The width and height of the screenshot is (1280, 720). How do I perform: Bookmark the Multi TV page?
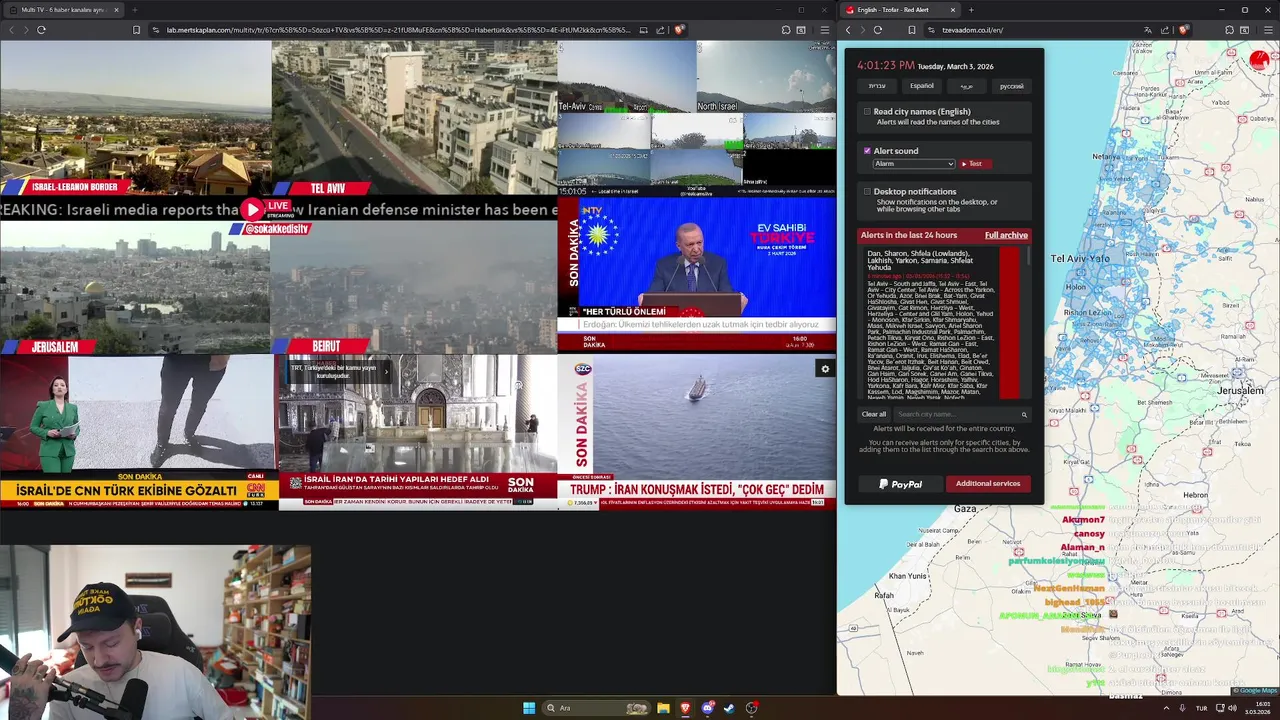click(x=137, y=30)
